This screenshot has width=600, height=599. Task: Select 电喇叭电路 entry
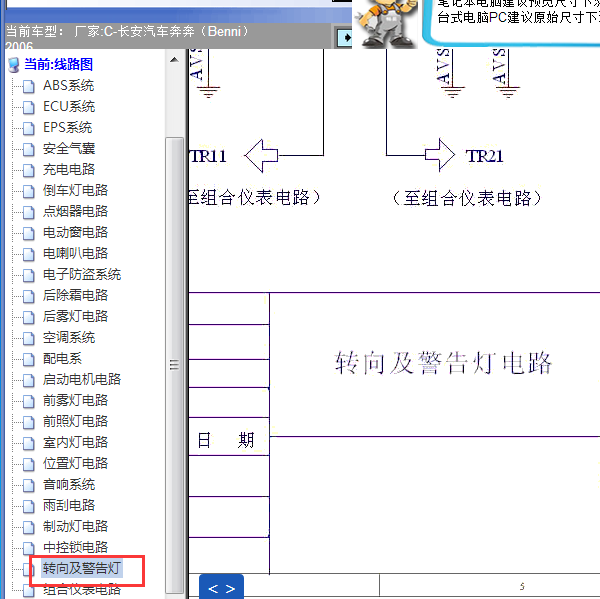point(75,253)
